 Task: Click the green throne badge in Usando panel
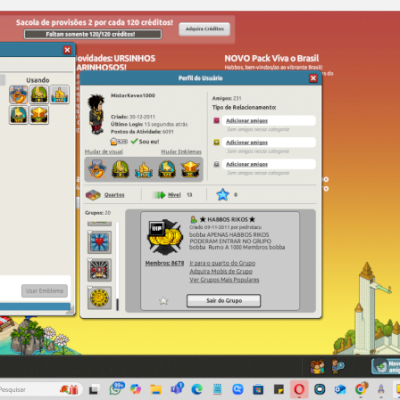coord(39,94)
